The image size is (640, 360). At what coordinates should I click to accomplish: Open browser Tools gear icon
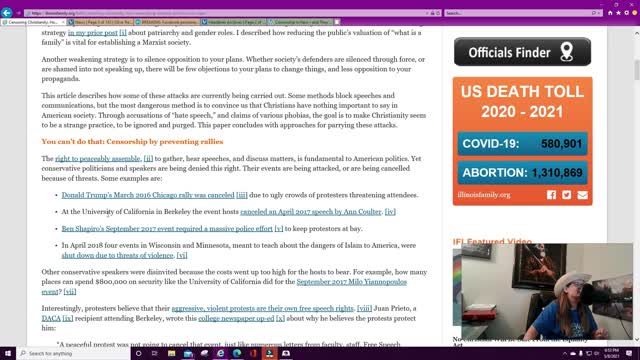coord(627,13)
